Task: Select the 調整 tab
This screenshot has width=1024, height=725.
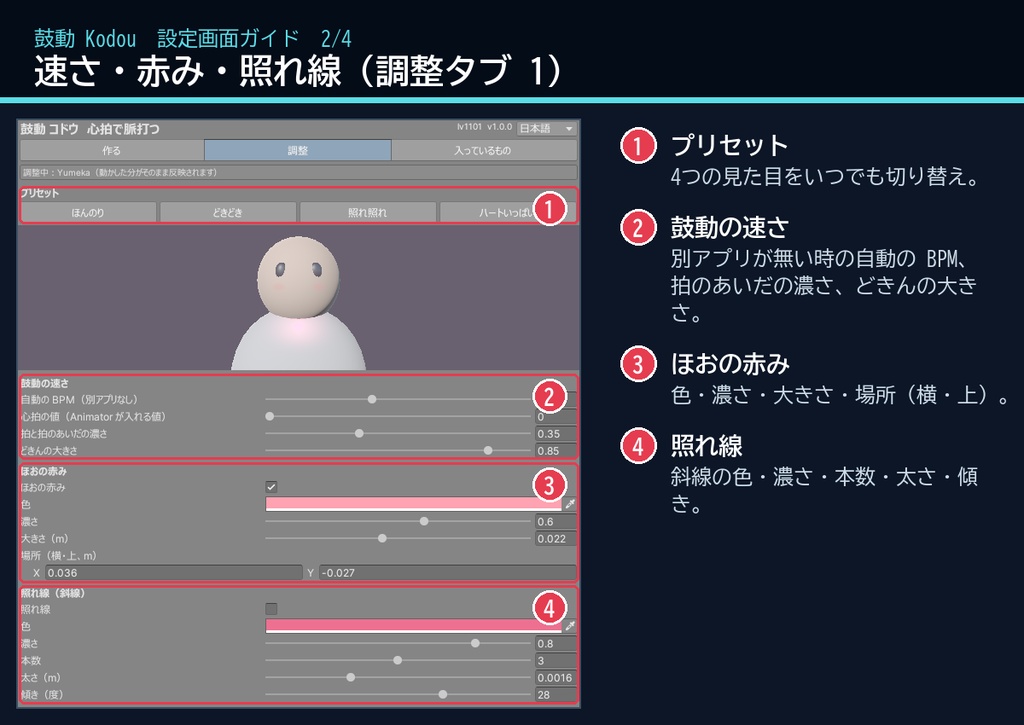Action: tap(298, 150)
